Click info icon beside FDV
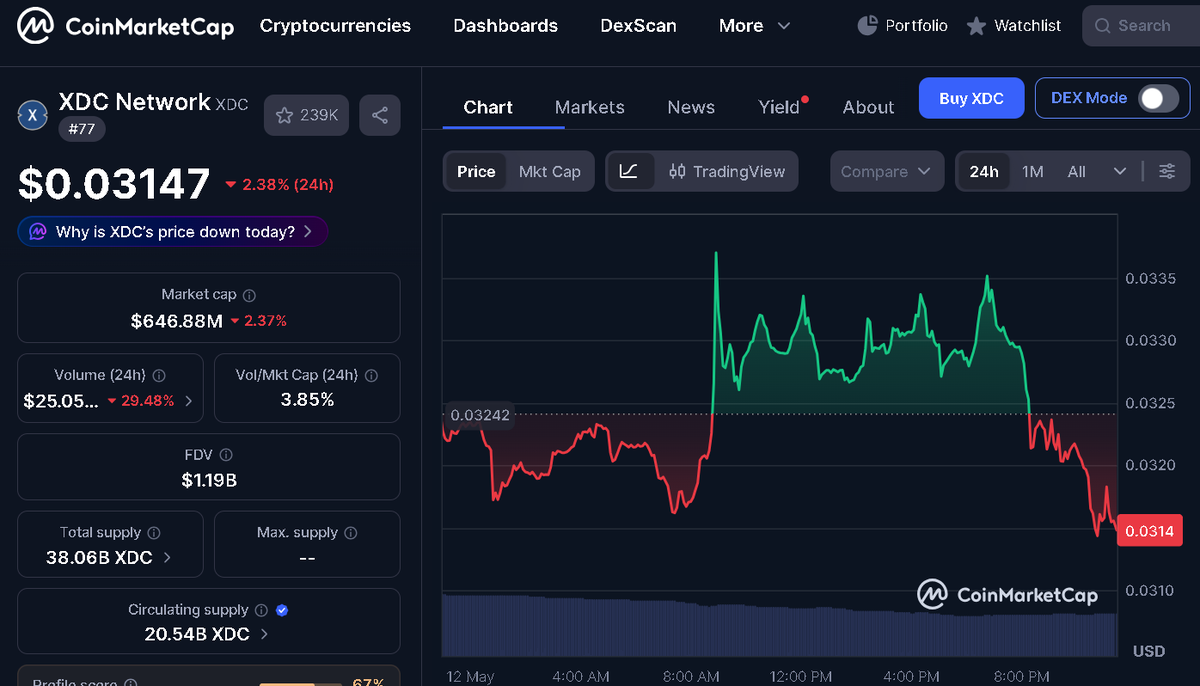The image size is (1200, 686). pos(226,455)
